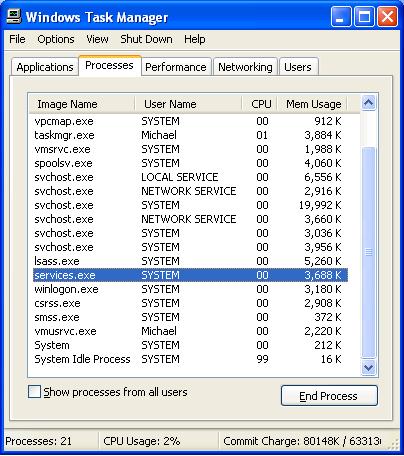This screenshot has width=404, height=456.
Task: Select the taskmgr.exe process row
Action: 190,135
